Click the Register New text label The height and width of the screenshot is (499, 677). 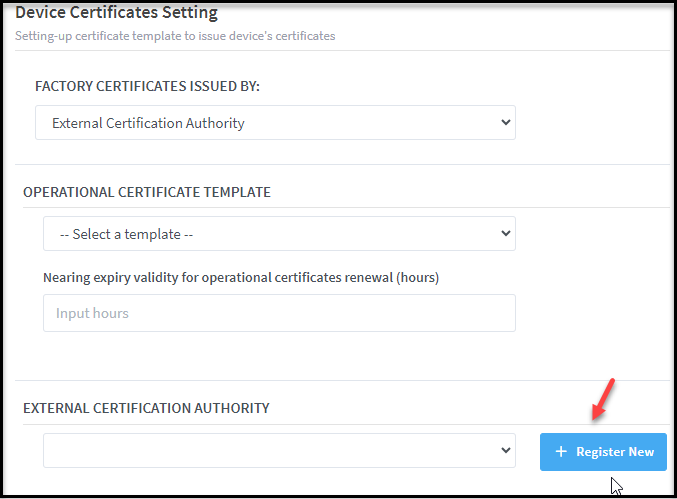(x=615, y=452)
